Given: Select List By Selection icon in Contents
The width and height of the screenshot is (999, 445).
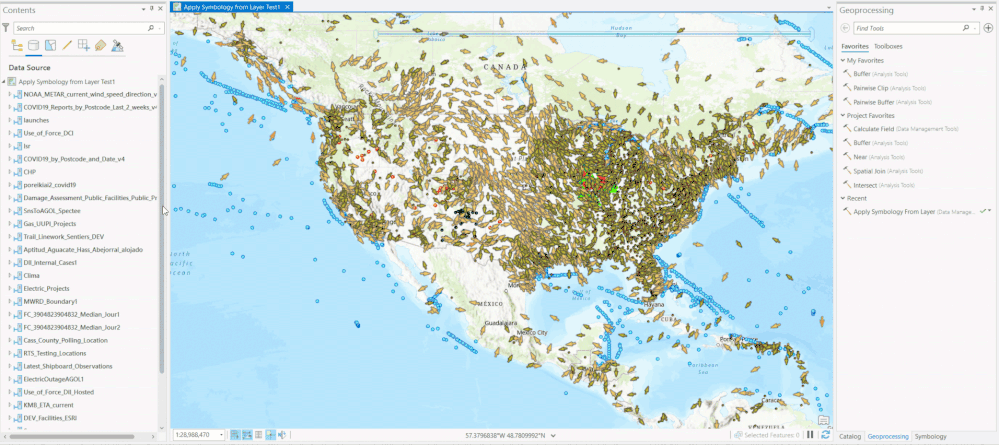Looking at the screenshot, I should click(50, 45).
